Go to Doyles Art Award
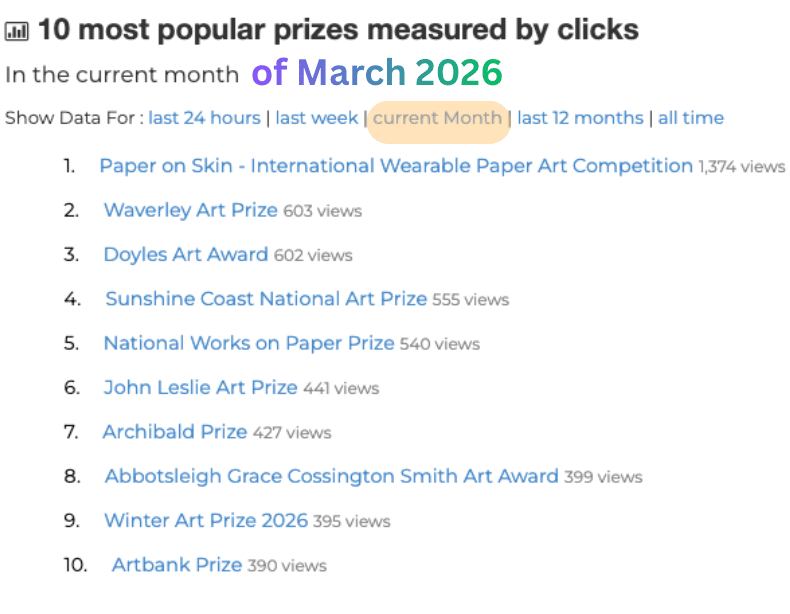790x614 pixels. point(185,255)
